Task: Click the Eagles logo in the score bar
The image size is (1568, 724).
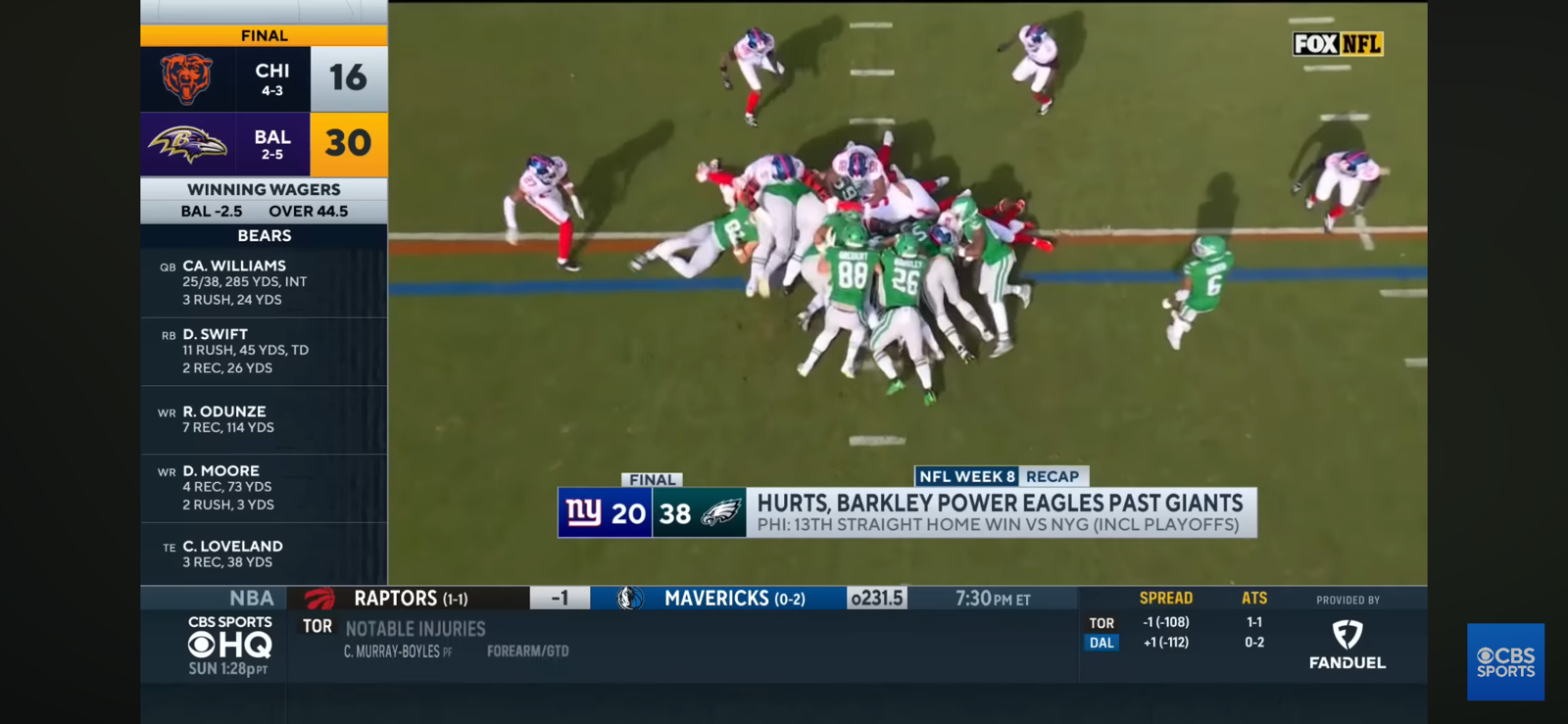Action: (x=721, y=512)
